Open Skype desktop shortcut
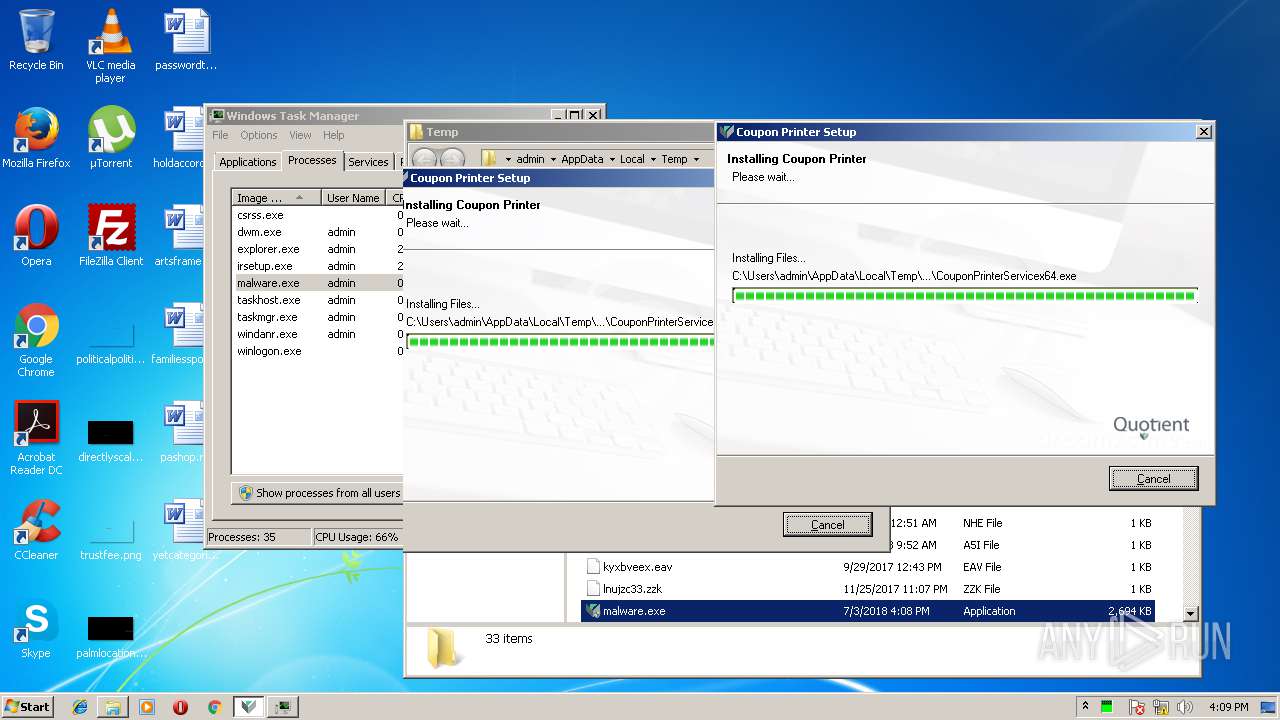This screenshot has width=1280, height=720. [36, 628]
